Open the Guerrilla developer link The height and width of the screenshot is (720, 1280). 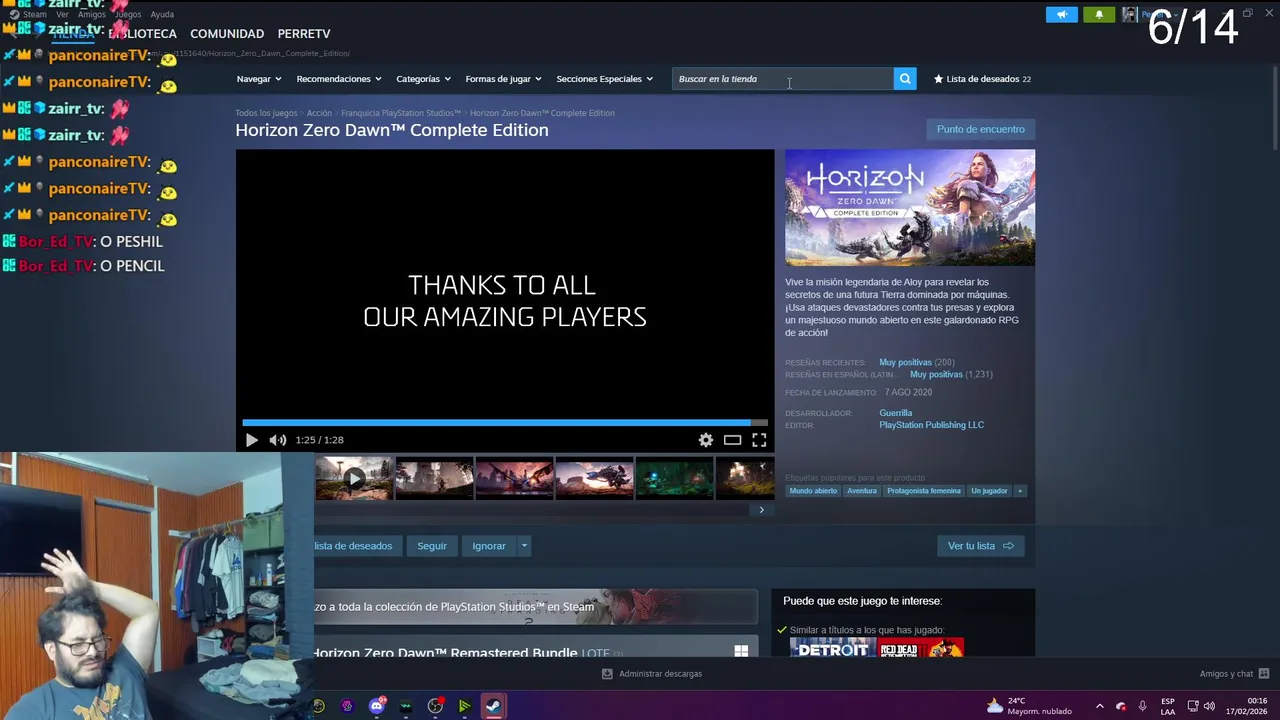[x=895, y=413]
